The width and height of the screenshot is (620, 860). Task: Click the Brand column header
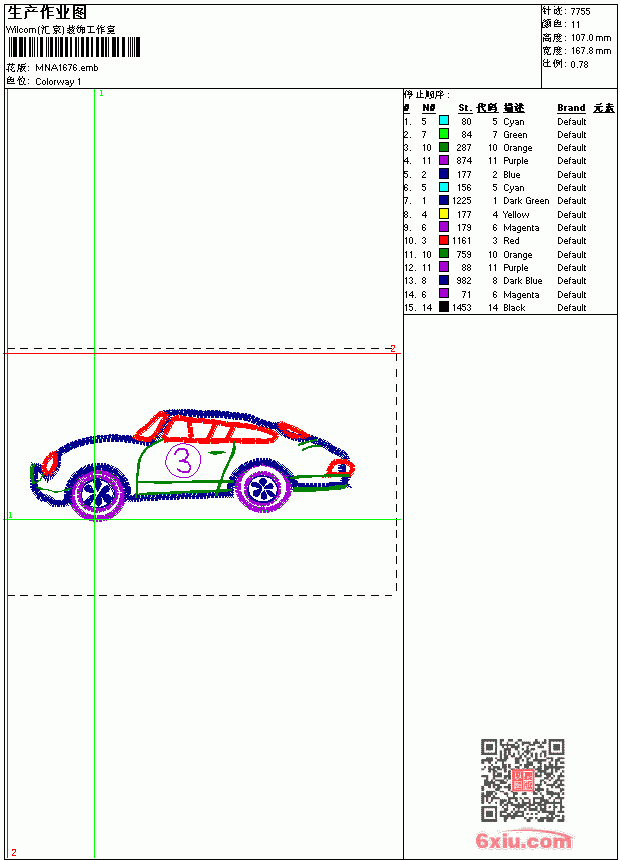point(571,108)
